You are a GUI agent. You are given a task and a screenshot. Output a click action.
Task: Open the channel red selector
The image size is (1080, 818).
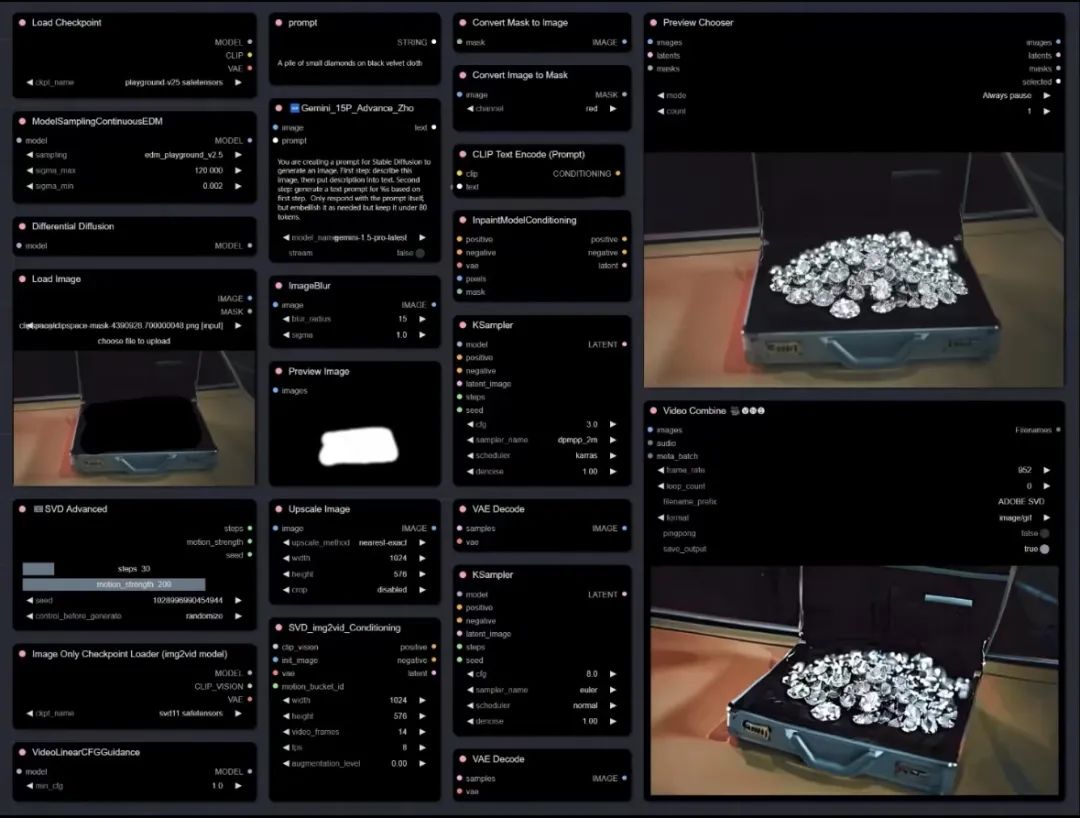541,109
